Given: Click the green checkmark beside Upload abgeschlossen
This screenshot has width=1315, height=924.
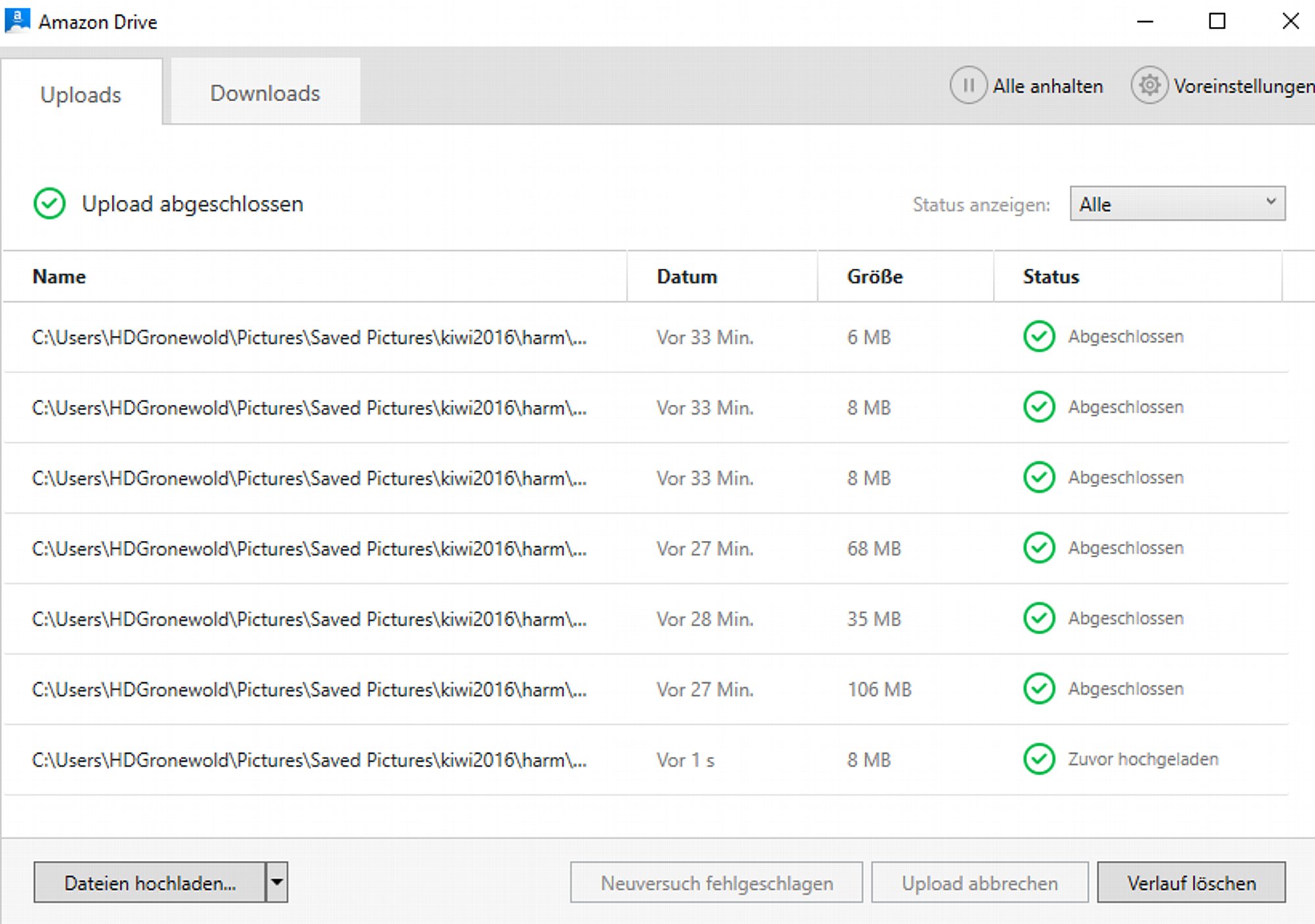Looking at the screenshot, I should click(x=49, y=204).
